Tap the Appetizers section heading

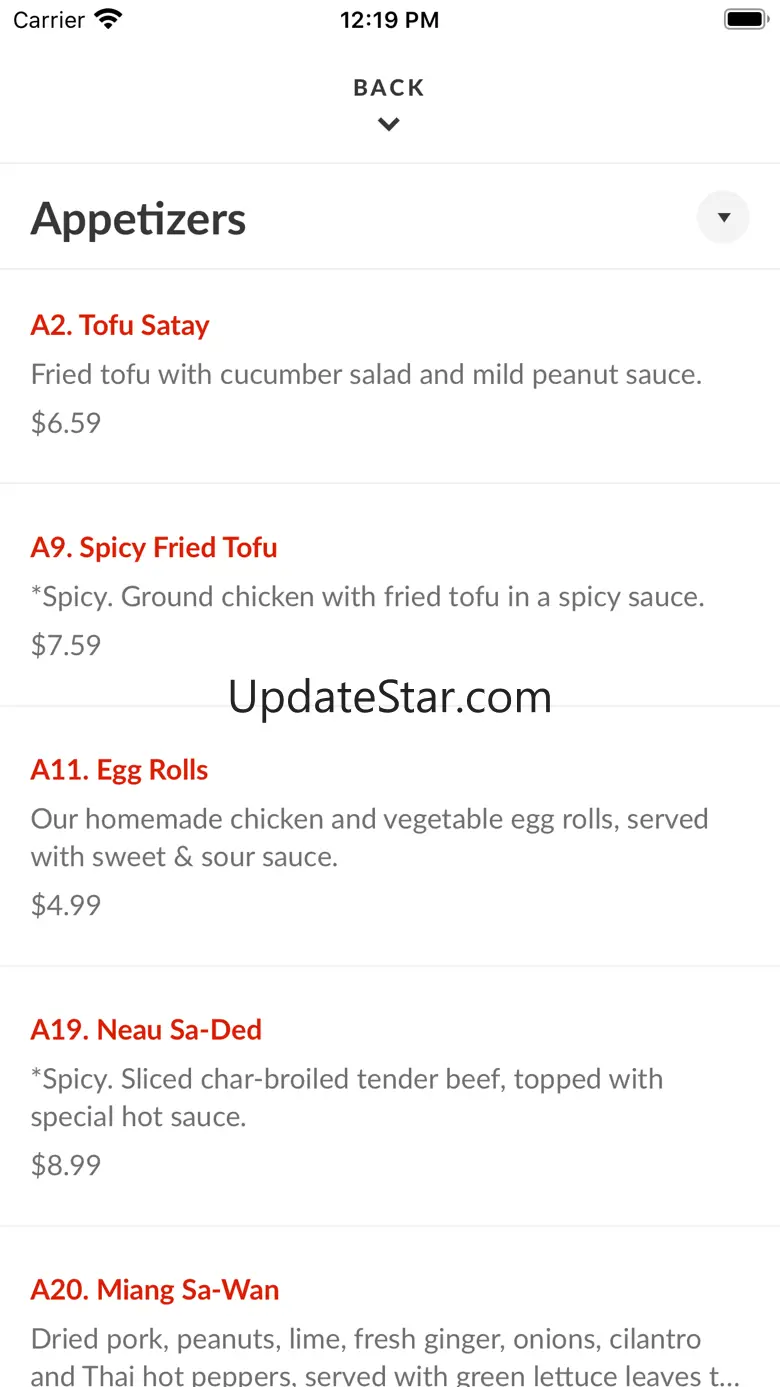pyautogui.click(x=139, y=219)
